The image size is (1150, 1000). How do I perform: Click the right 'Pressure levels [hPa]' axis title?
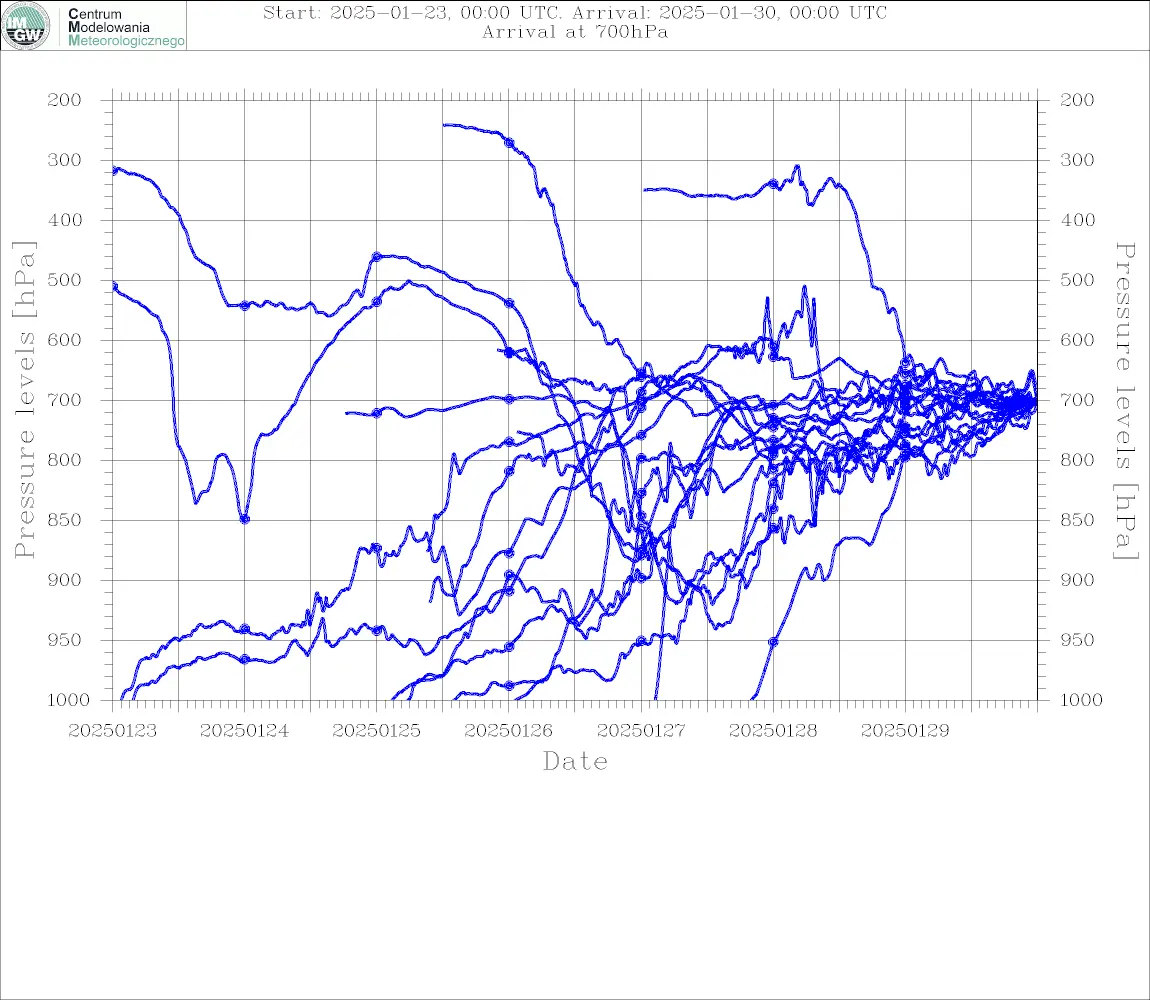point(1126,401)
